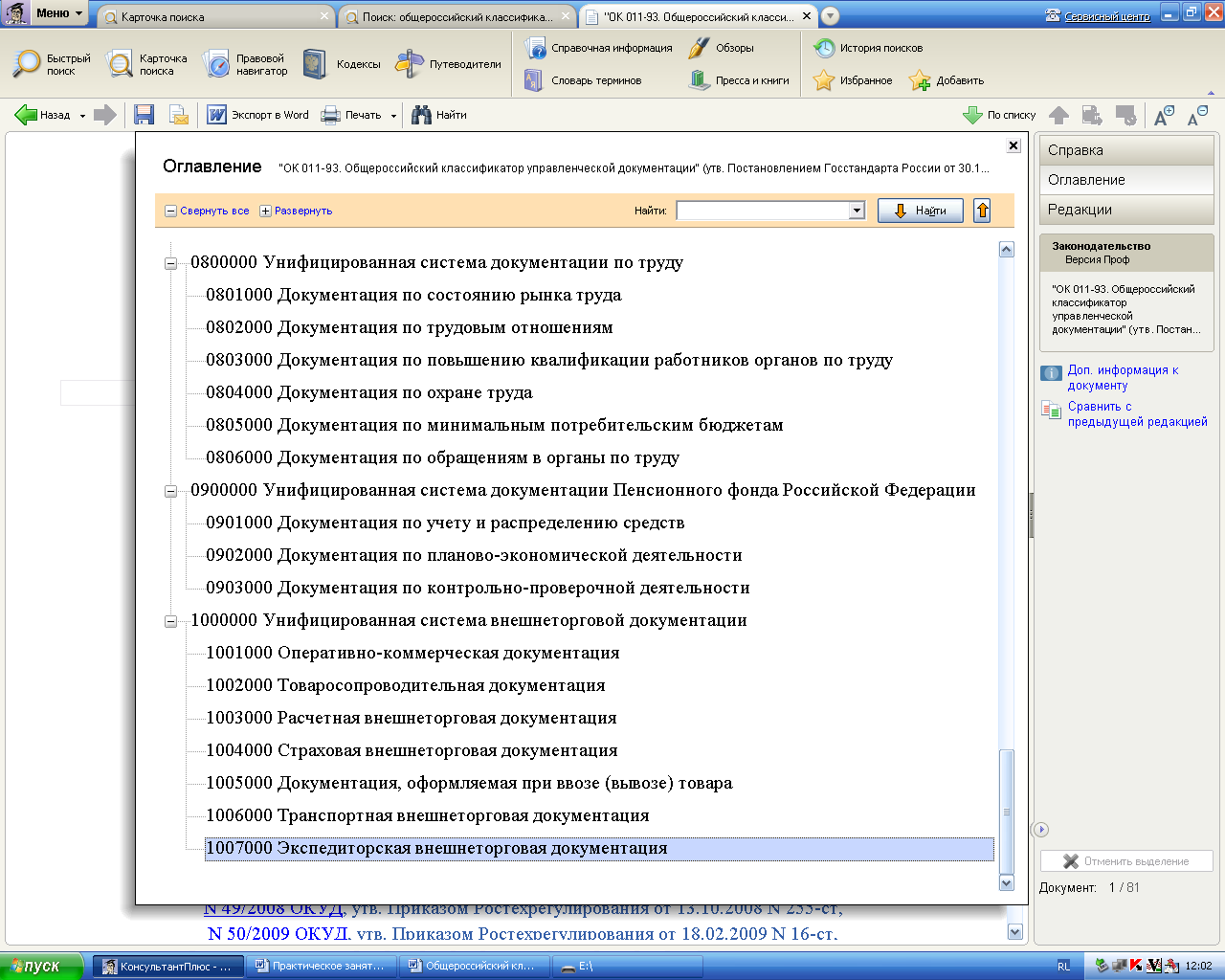Select 0804000 Документация по охране труда

(369, 392)
